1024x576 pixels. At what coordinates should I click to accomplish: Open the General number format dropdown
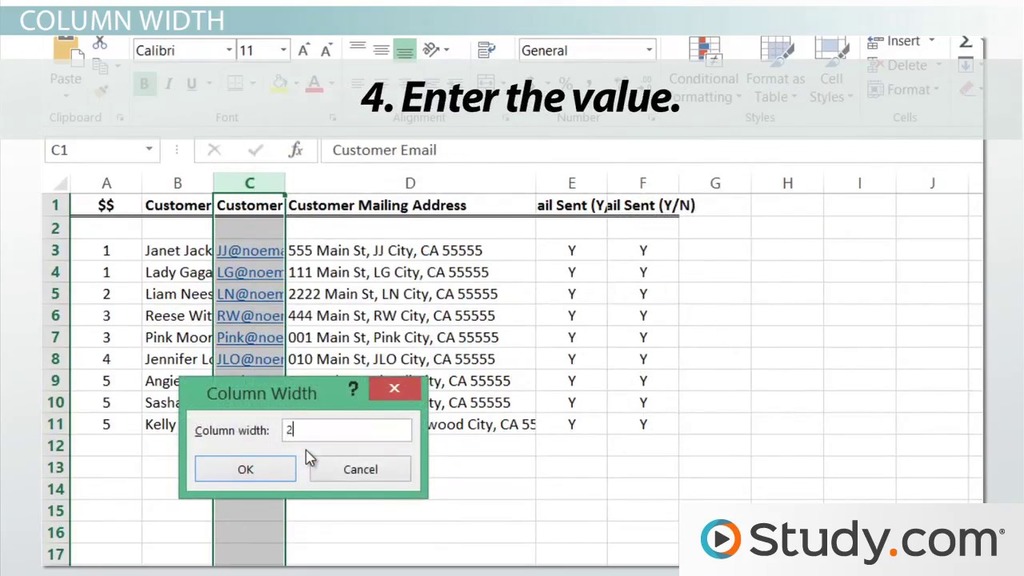pyautogui.click(x=648, y=50)
